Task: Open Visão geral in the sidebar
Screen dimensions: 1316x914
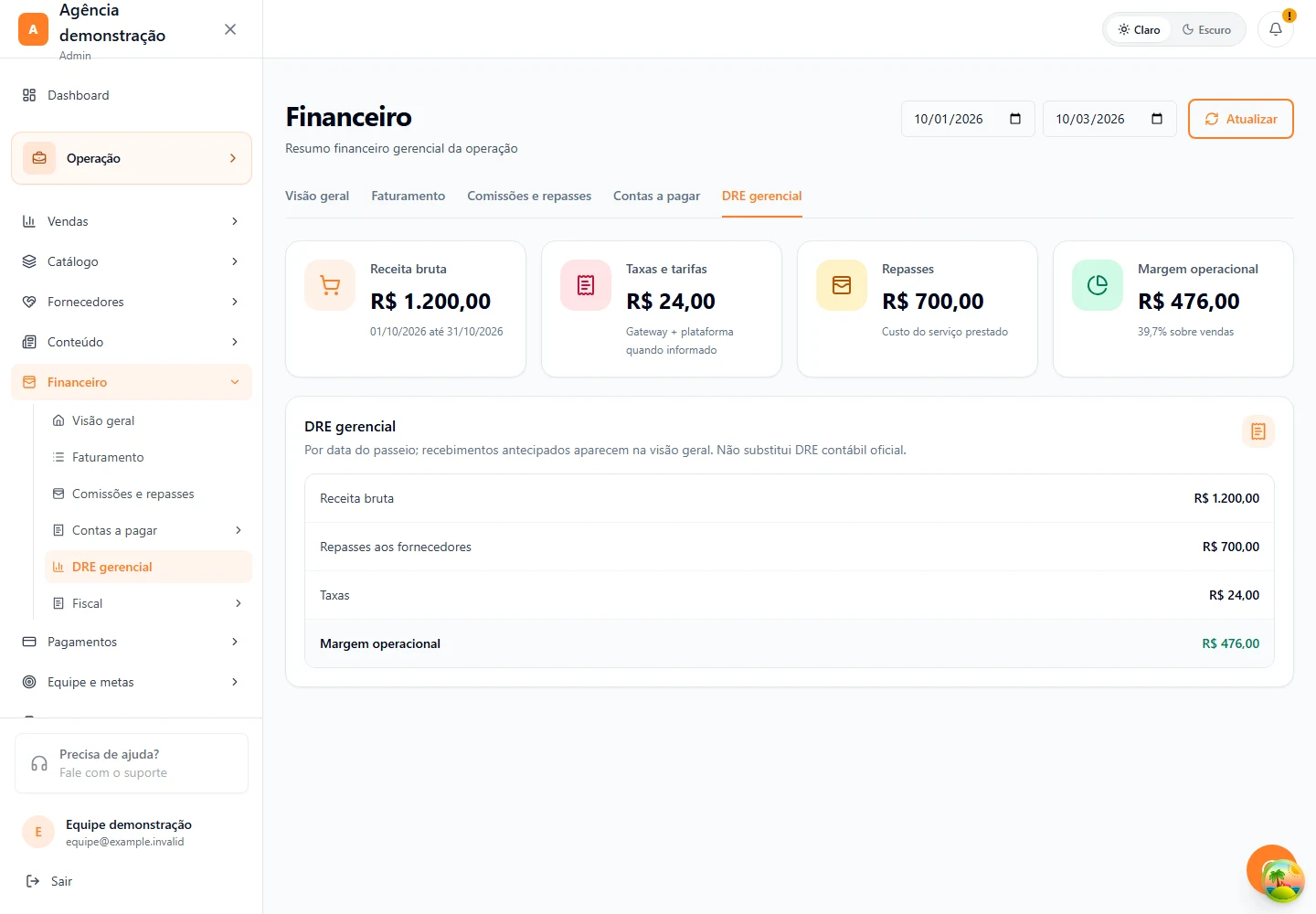Action: [148, 420]
